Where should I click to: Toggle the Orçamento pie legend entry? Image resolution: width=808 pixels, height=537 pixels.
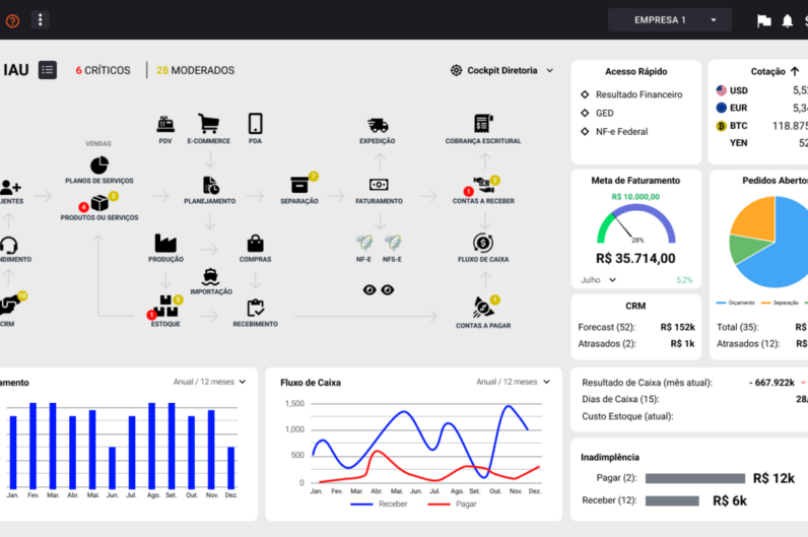click(x=735, y=303)
